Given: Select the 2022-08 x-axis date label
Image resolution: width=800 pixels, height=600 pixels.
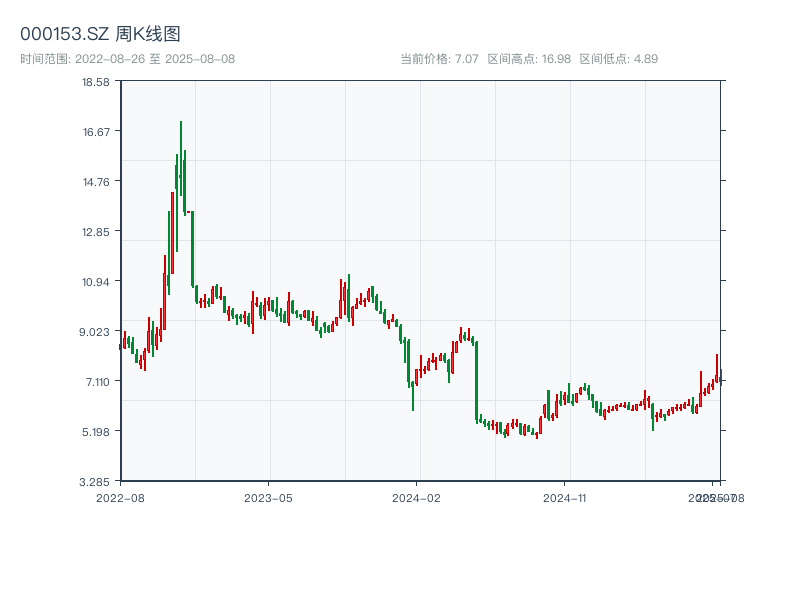Looking at the screenshot, I should pos(120,497).
